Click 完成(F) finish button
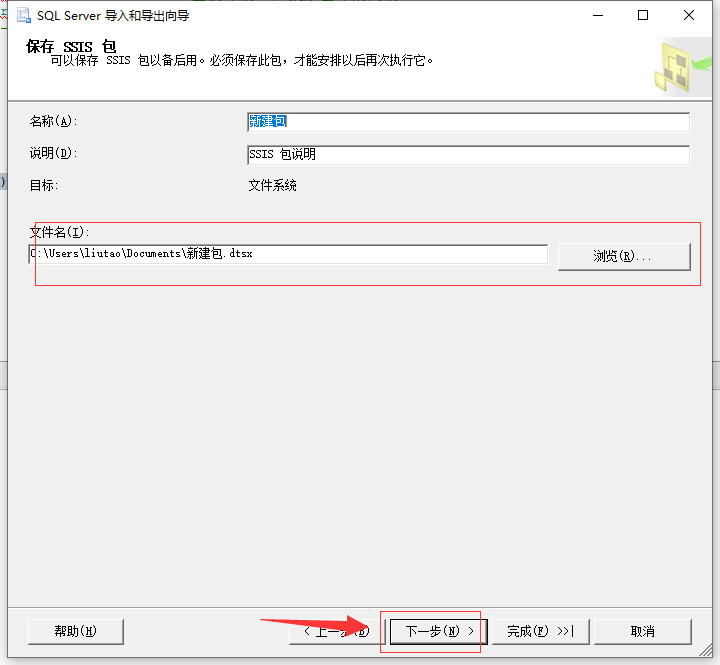 pos(540,631)
